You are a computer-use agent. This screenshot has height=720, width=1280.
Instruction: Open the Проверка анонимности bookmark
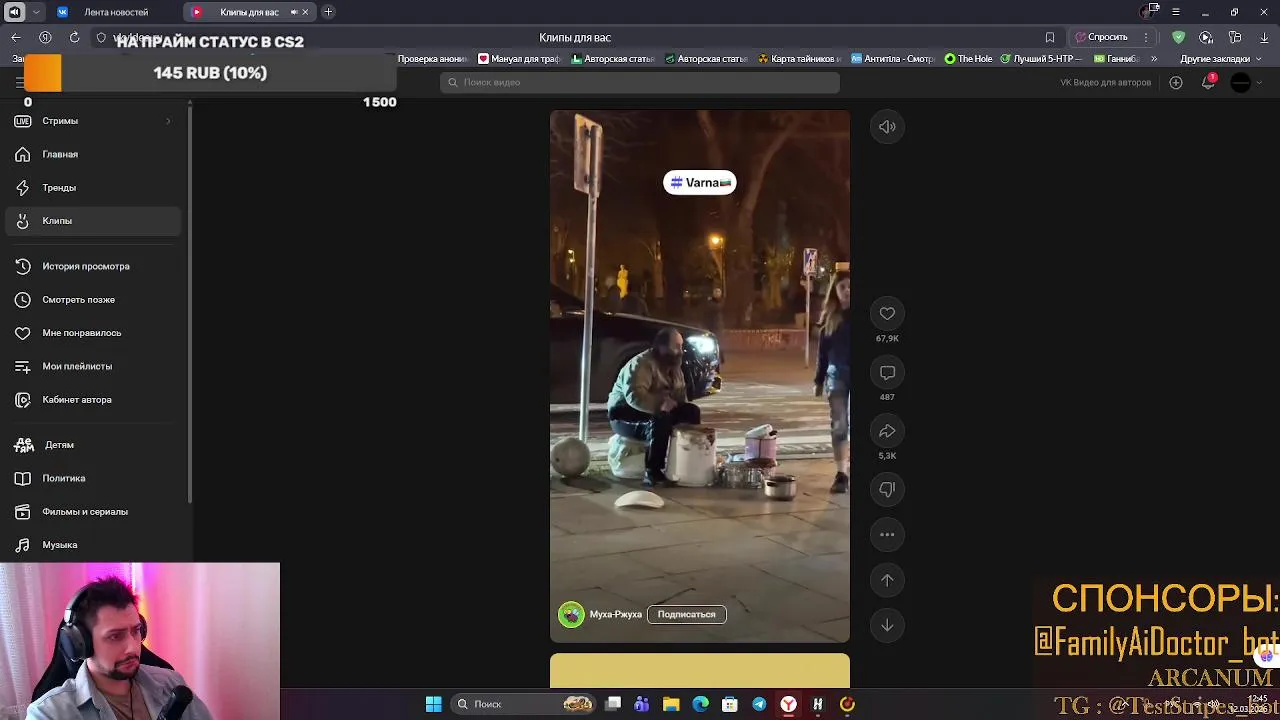pyautogui.click(x=432, y=59)
